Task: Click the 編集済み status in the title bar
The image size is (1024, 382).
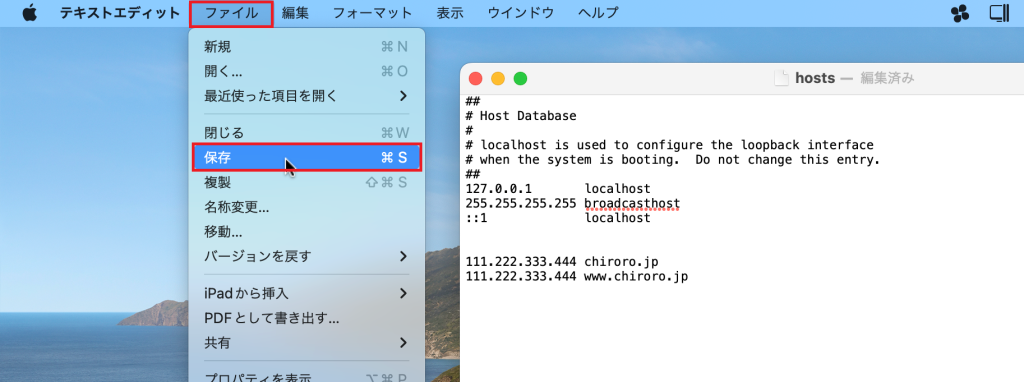Action: click(887, 78)
